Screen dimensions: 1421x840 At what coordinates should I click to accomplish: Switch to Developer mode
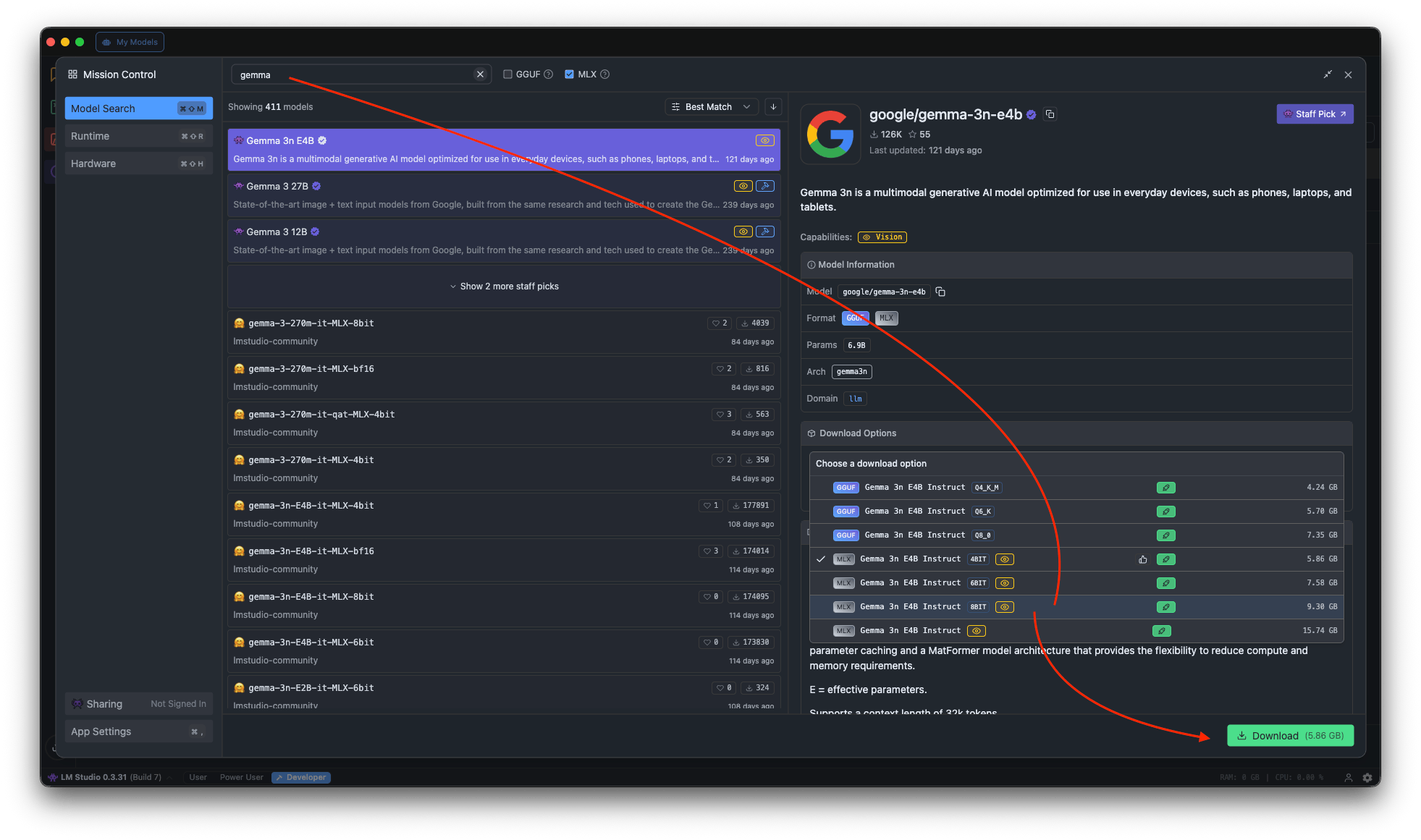click(x=301, y=778)
